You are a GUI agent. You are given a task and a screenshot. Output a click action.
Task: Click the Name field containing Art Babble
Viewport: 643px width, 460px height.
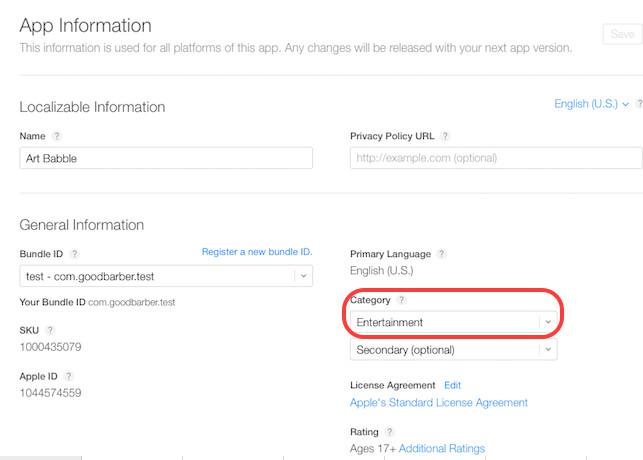point(166,158)
